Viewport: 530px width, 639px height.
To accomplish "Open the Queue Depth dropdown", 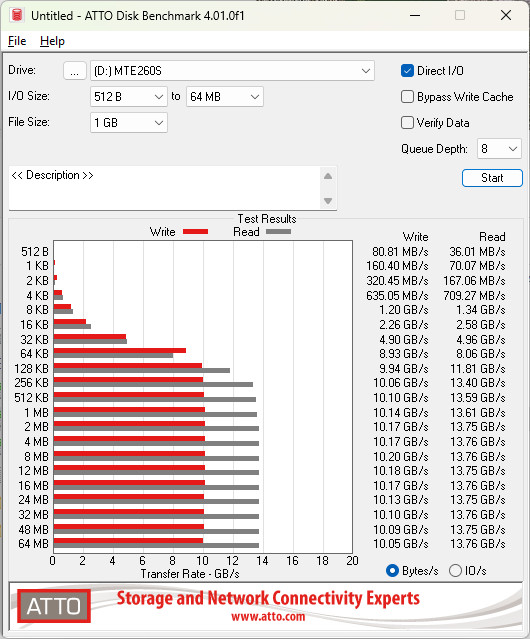I will 499,149.
